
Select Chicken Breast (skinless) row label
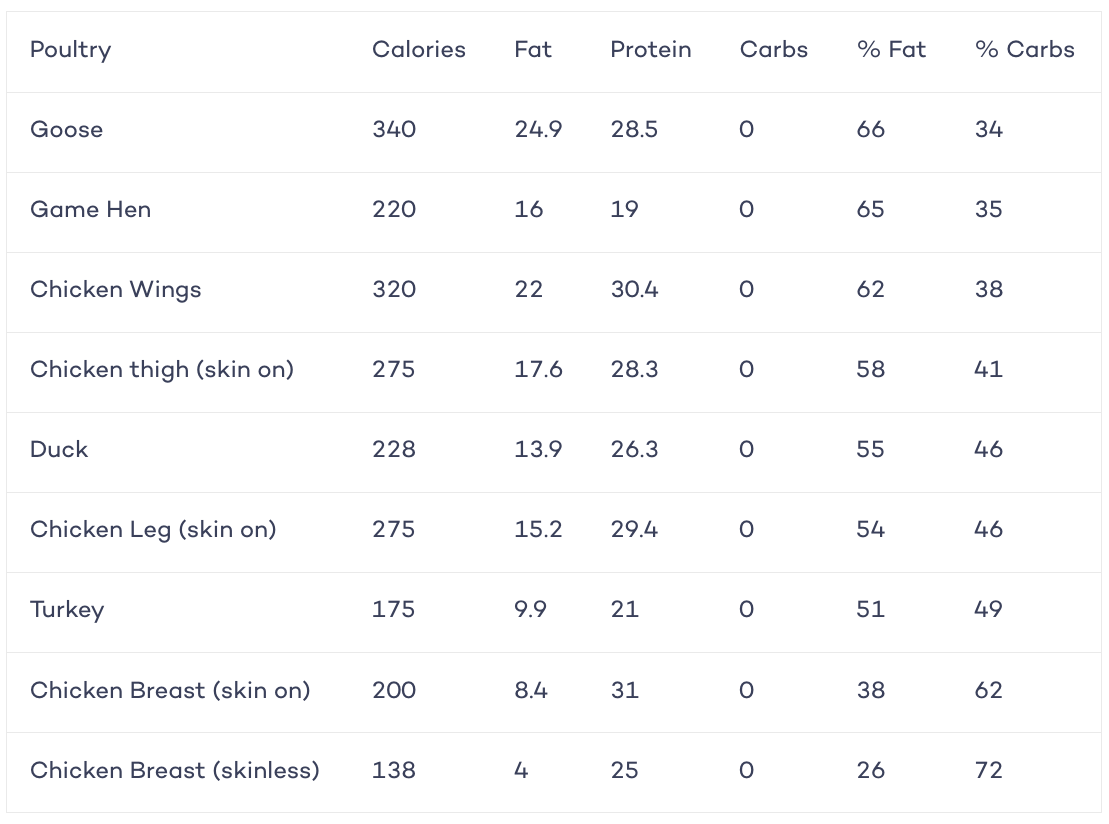[175, 770]
